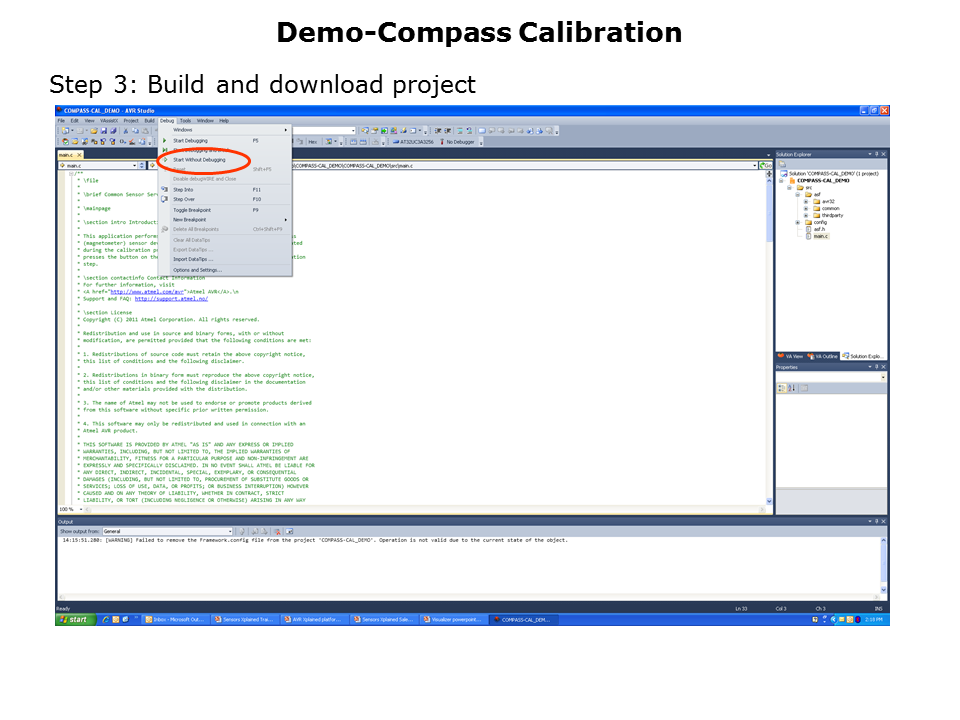Click the Clear All output icon
The height and width of the screenshot is (720, 960).
pyautogui.click(x=277, y=531)
